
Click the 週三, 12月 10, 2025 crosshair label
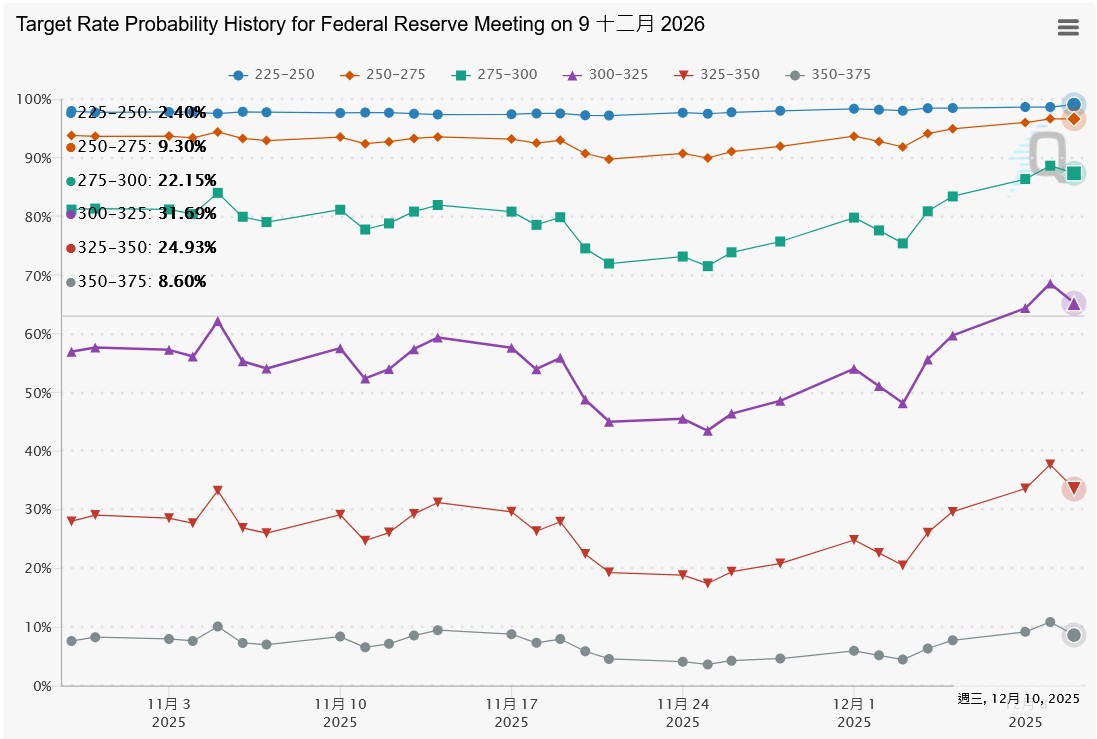1018,698
